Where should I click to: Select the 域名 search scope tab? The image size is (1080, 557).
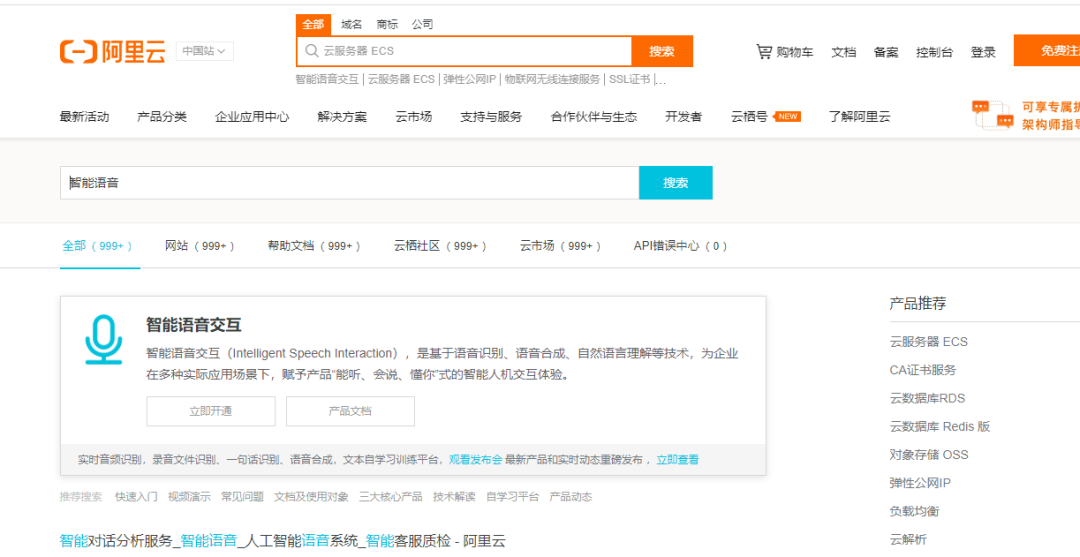[351, 25]
